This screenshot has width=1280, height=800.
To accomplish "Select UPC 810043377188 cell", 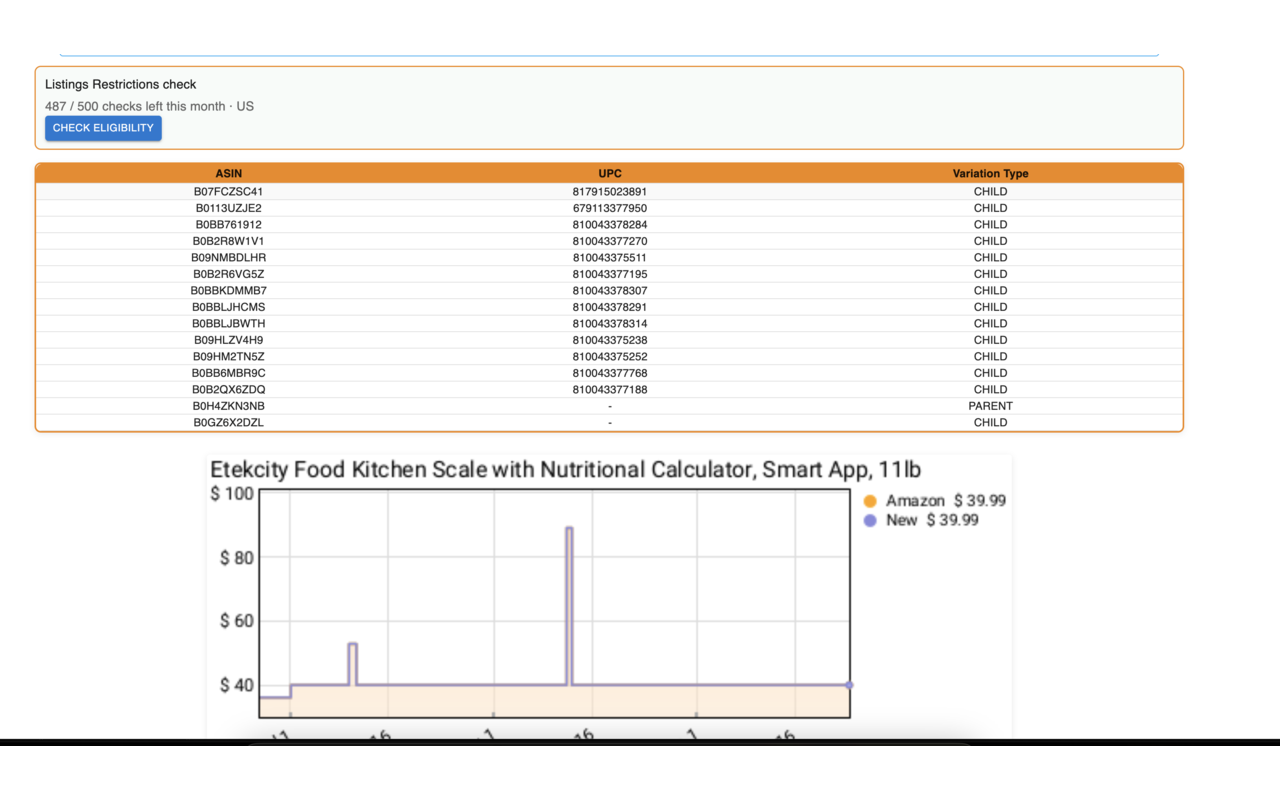I will pyautogui.click(x=610, y=389).
